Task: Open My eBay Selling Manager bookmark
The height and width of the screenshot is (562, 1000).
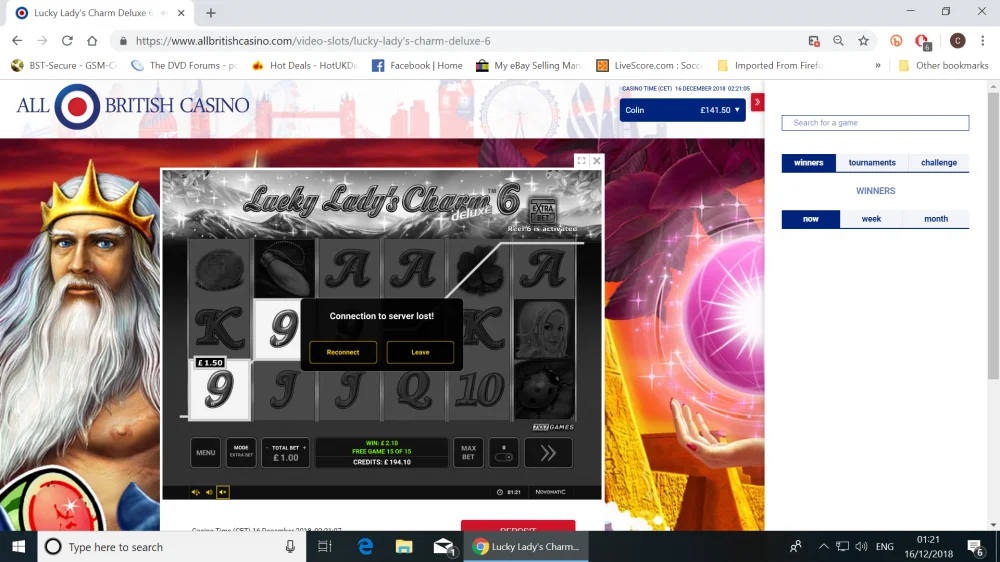Action: tap(529, 65)
